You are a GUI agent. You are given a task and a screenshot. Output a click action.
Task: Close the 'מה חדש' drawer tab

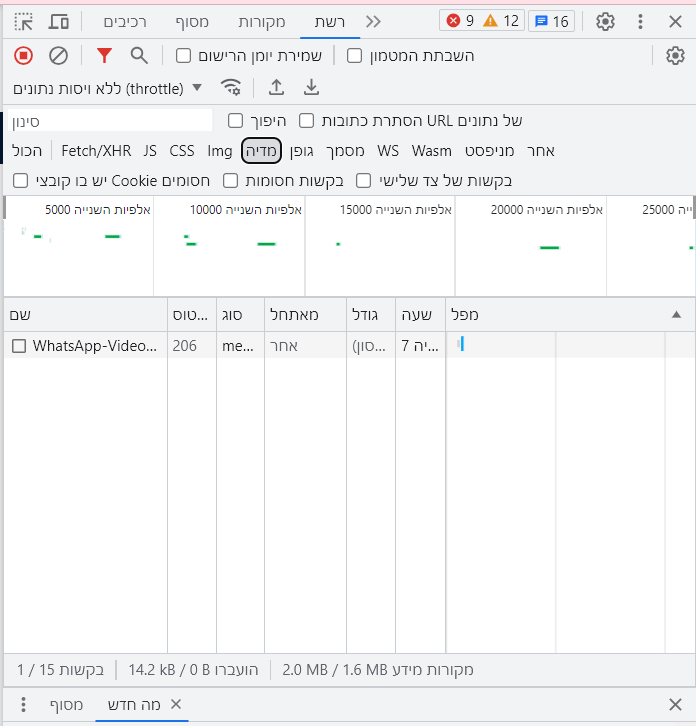176,704
